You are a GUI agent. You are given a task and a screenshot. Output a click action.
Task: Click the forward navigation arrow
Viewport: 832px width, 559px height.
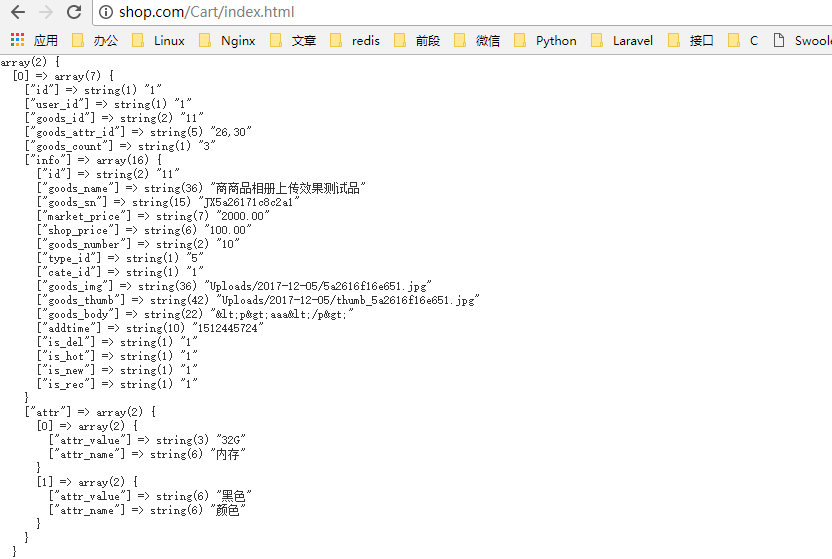coord(46,13)
